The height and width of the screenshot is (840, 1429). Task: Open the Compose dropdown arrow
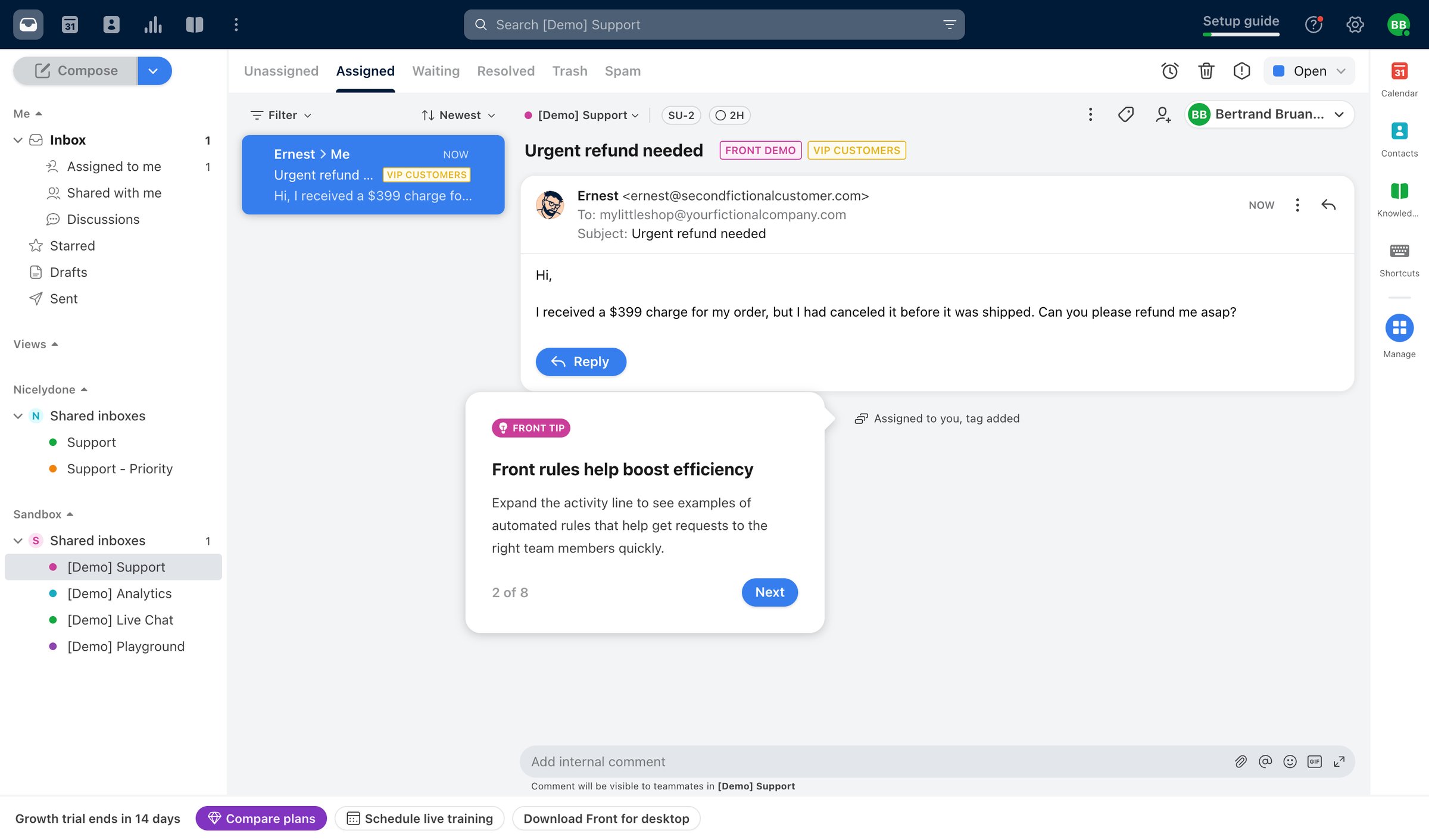coord(154,71)
